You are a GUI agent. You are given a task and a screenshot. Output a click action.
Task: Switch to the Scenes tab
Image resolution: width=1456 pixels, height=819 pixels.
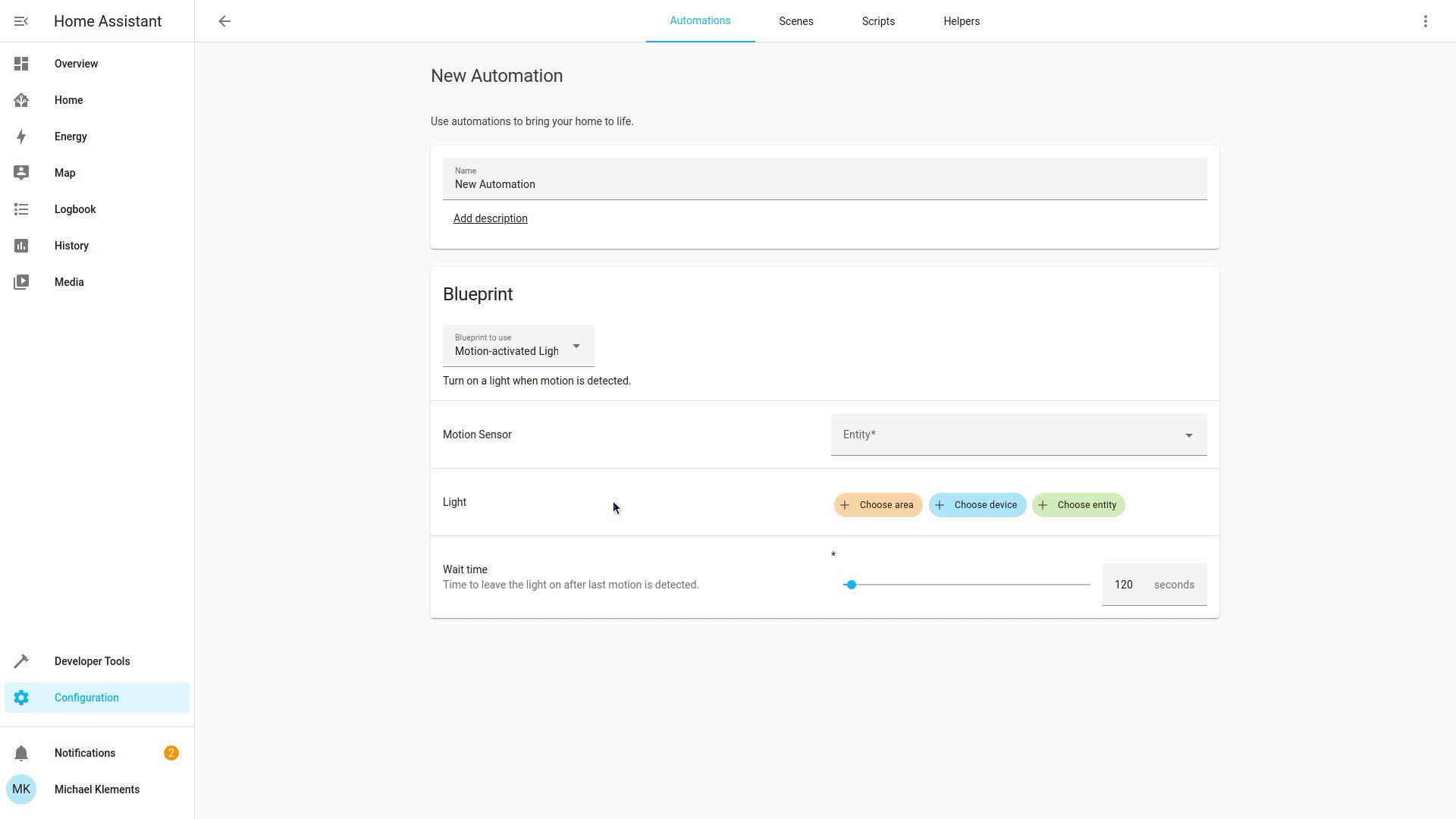click(x=795, y=21)
